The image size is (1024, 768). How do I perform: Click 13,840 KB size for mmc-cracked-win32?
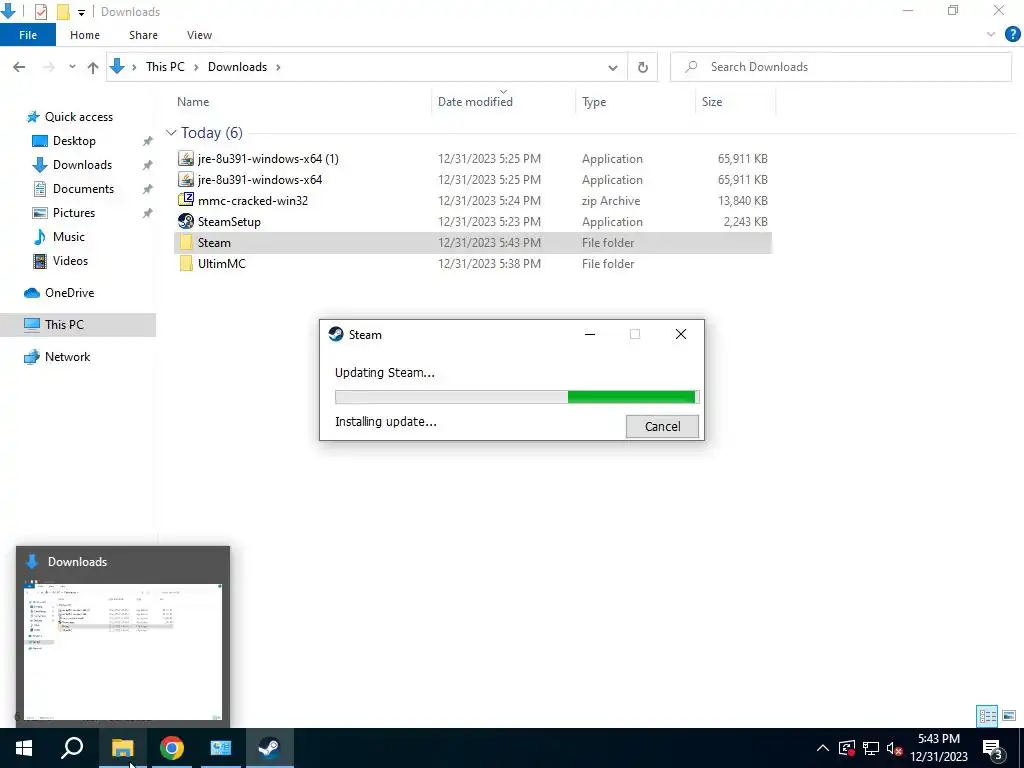tap(743, 200)
